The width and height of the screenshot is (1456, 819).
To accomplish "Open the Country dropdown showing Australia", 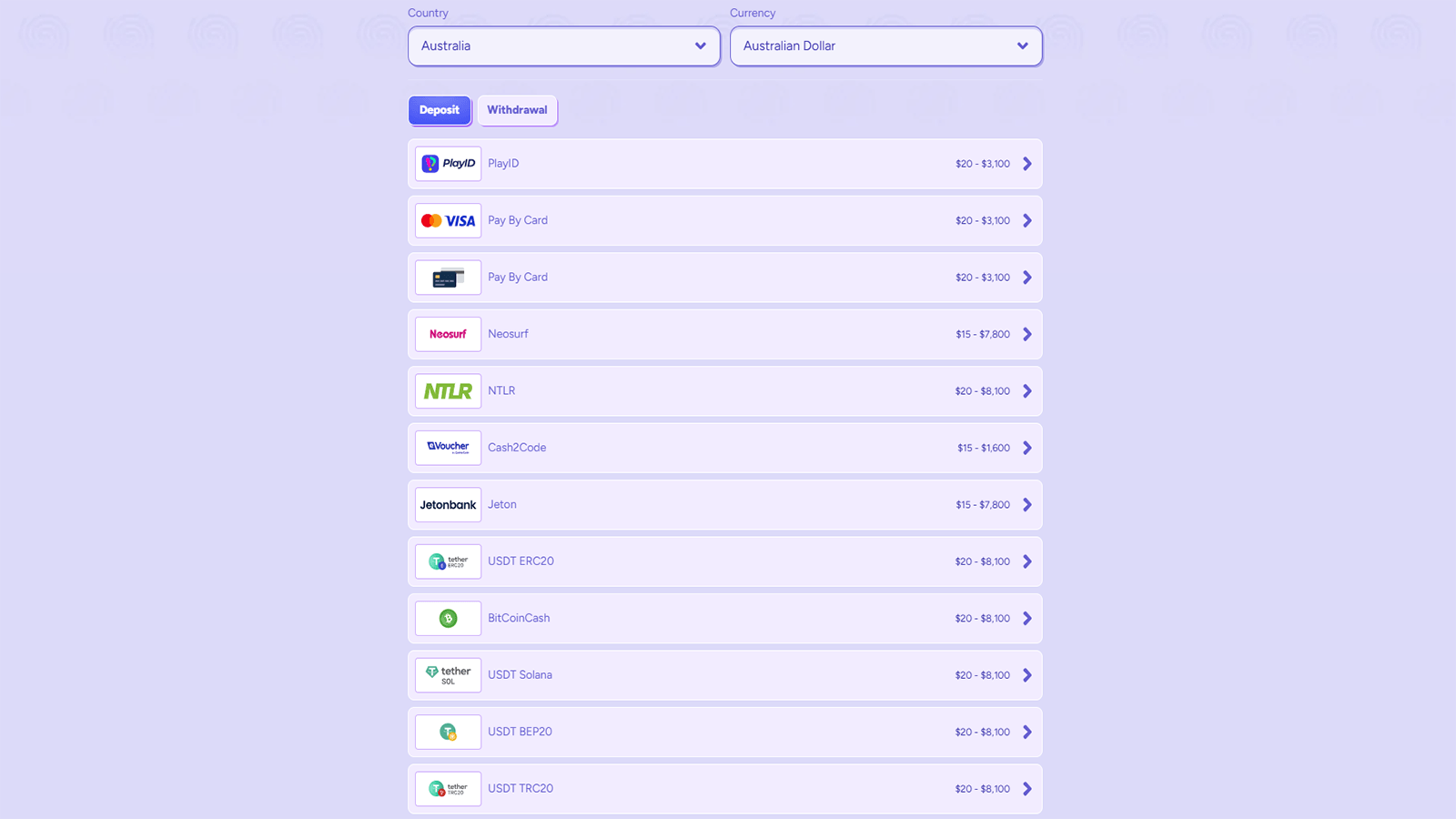I will coord(563,46).
